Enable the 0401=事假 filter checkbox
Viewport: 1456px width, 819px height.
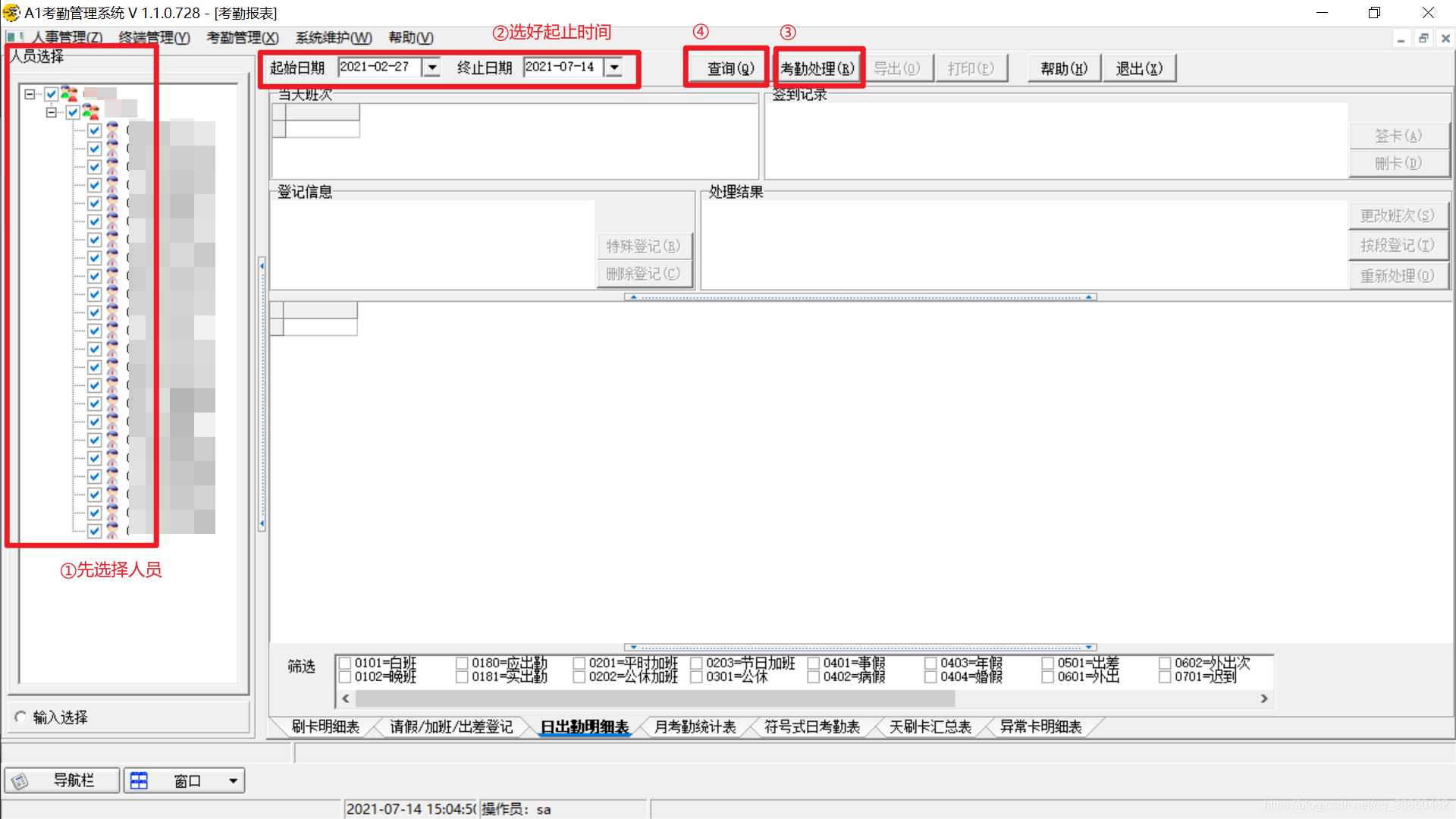[814, 663]
